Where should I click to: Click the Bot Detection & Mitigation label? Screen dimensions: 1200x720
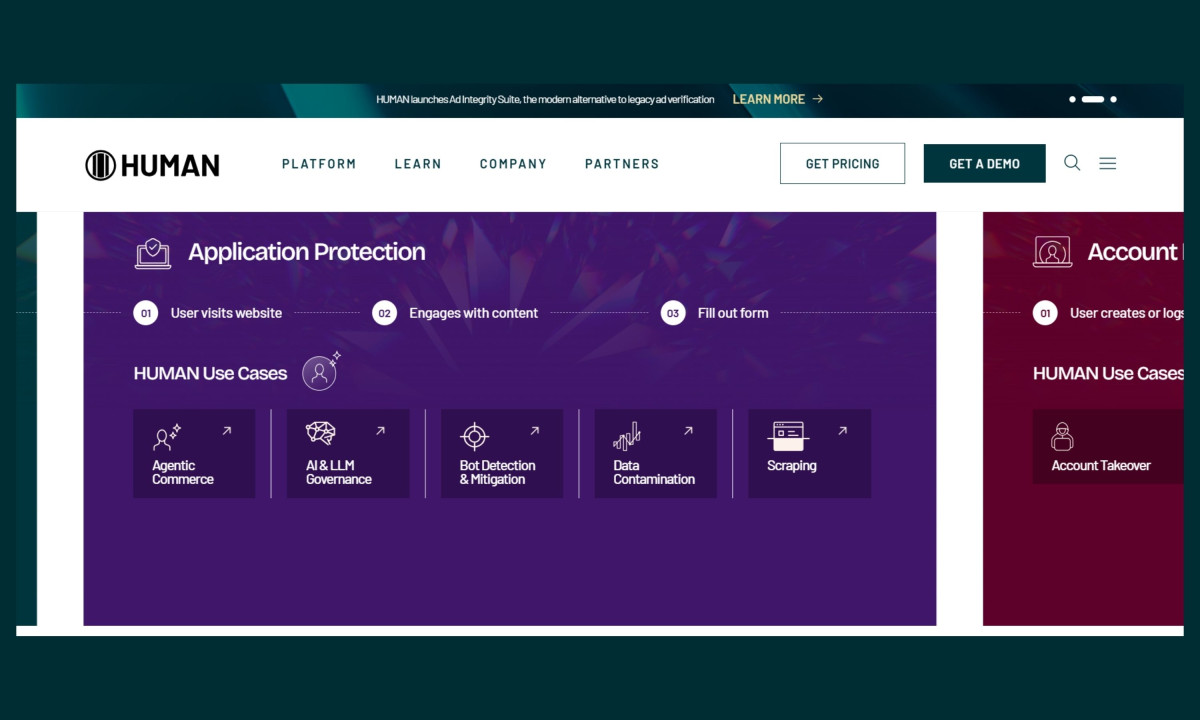tap(497, 472)
